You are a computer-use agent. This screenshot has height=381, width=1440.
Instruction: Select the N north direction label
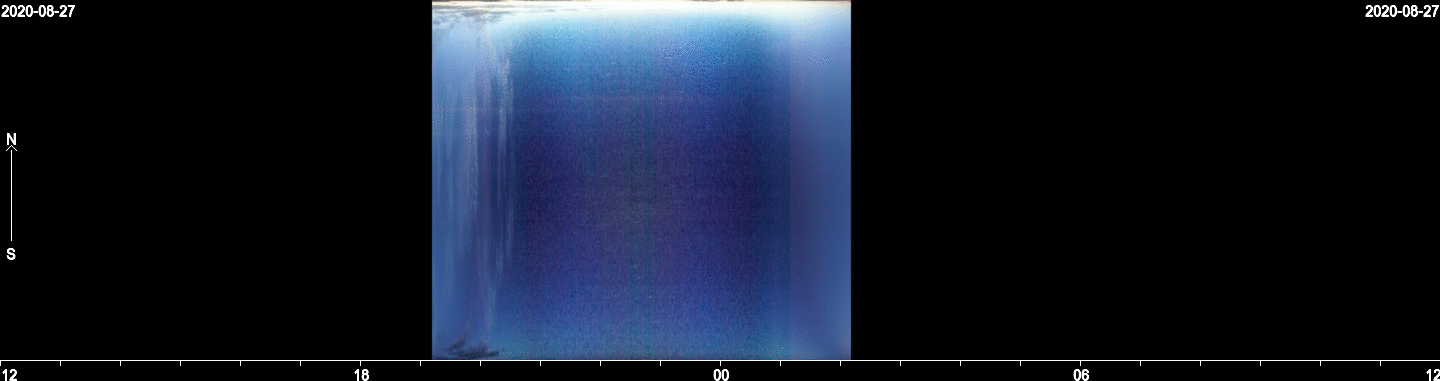coord(11,139)
